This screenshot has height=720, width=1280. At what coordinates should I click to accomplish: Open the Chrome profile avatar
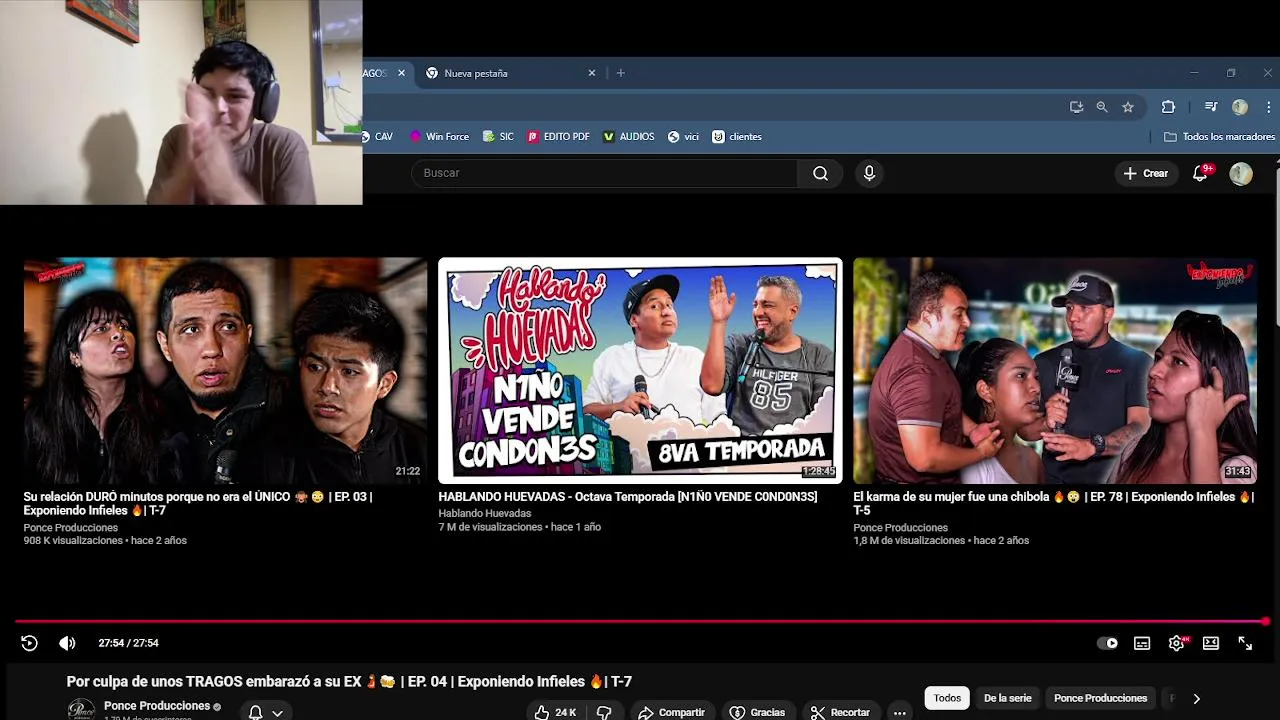(1240, 107)
